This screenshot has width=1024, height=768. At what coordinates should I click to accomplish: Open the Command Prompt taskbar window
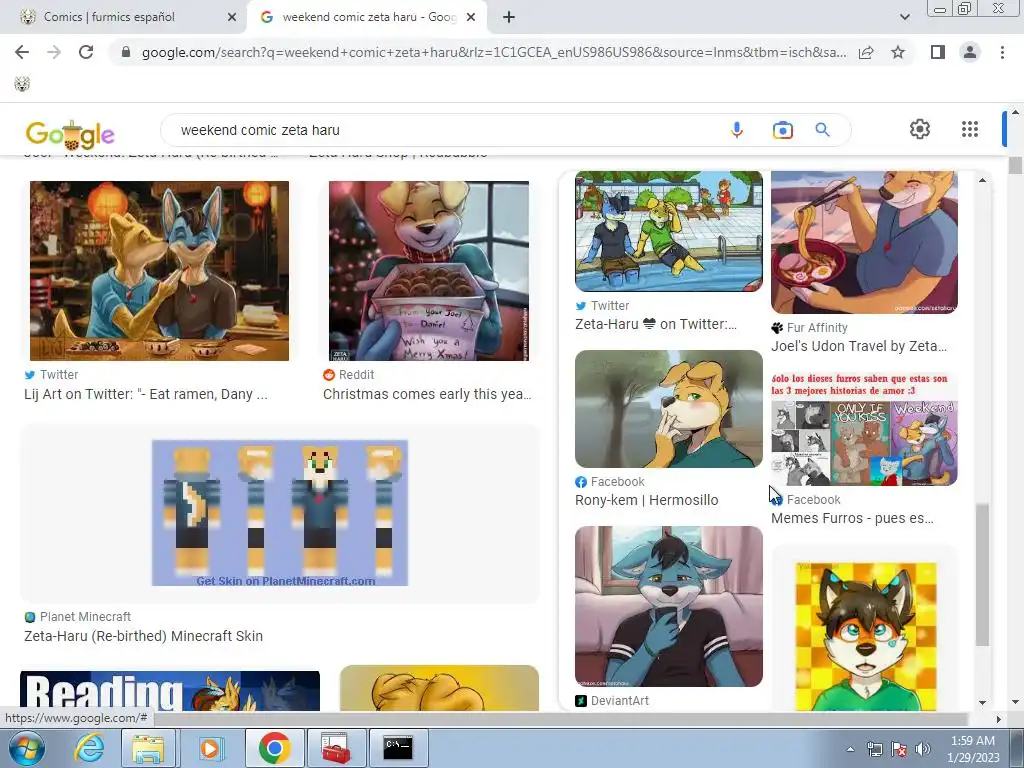(x=399, y=748)
